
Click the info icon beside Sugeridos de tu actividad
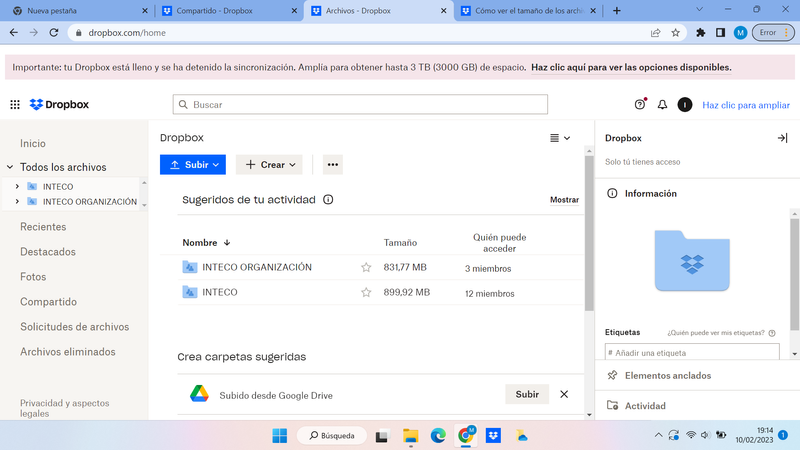click(x=328, y=199)
